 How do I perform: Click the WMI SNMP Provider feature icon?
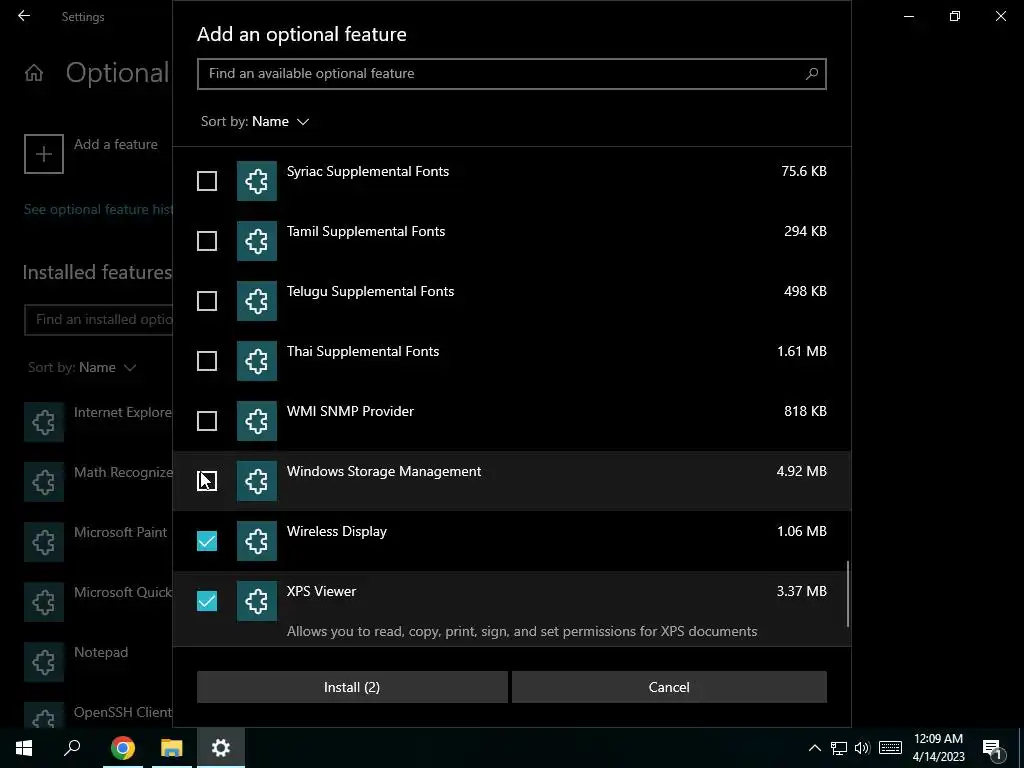[257, 421]
